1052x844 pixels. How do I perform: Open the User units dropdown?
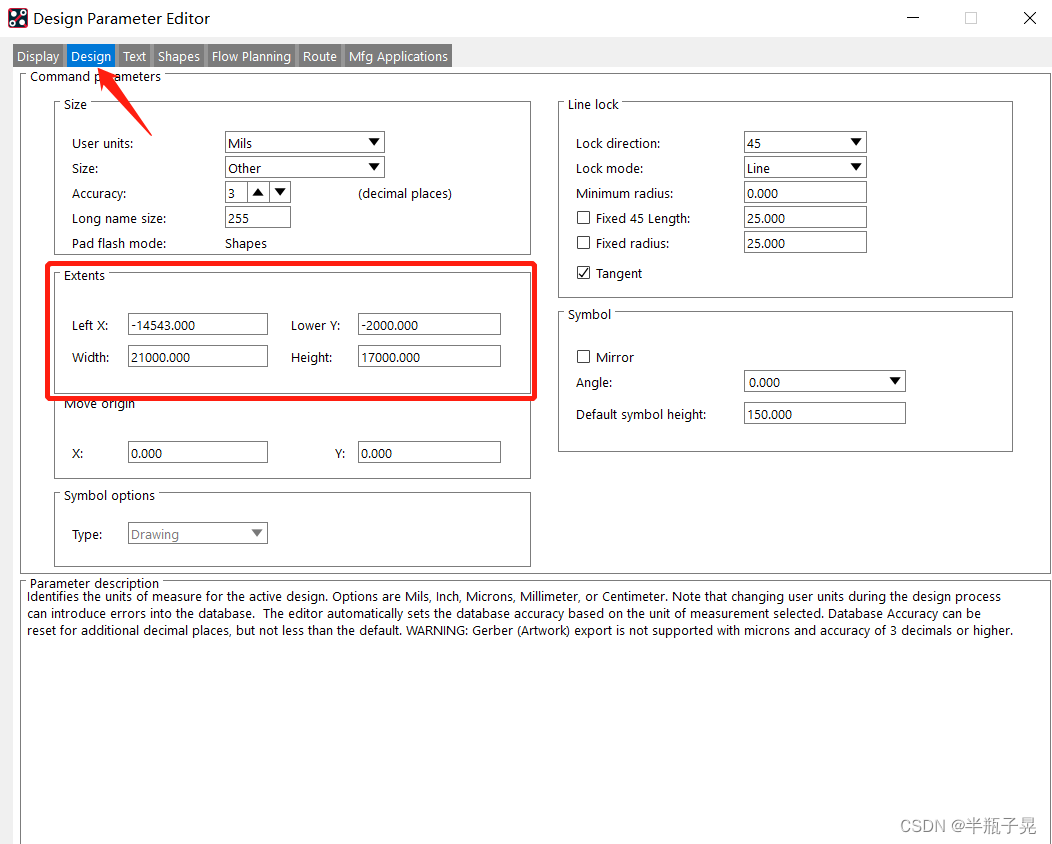(372, 142)
